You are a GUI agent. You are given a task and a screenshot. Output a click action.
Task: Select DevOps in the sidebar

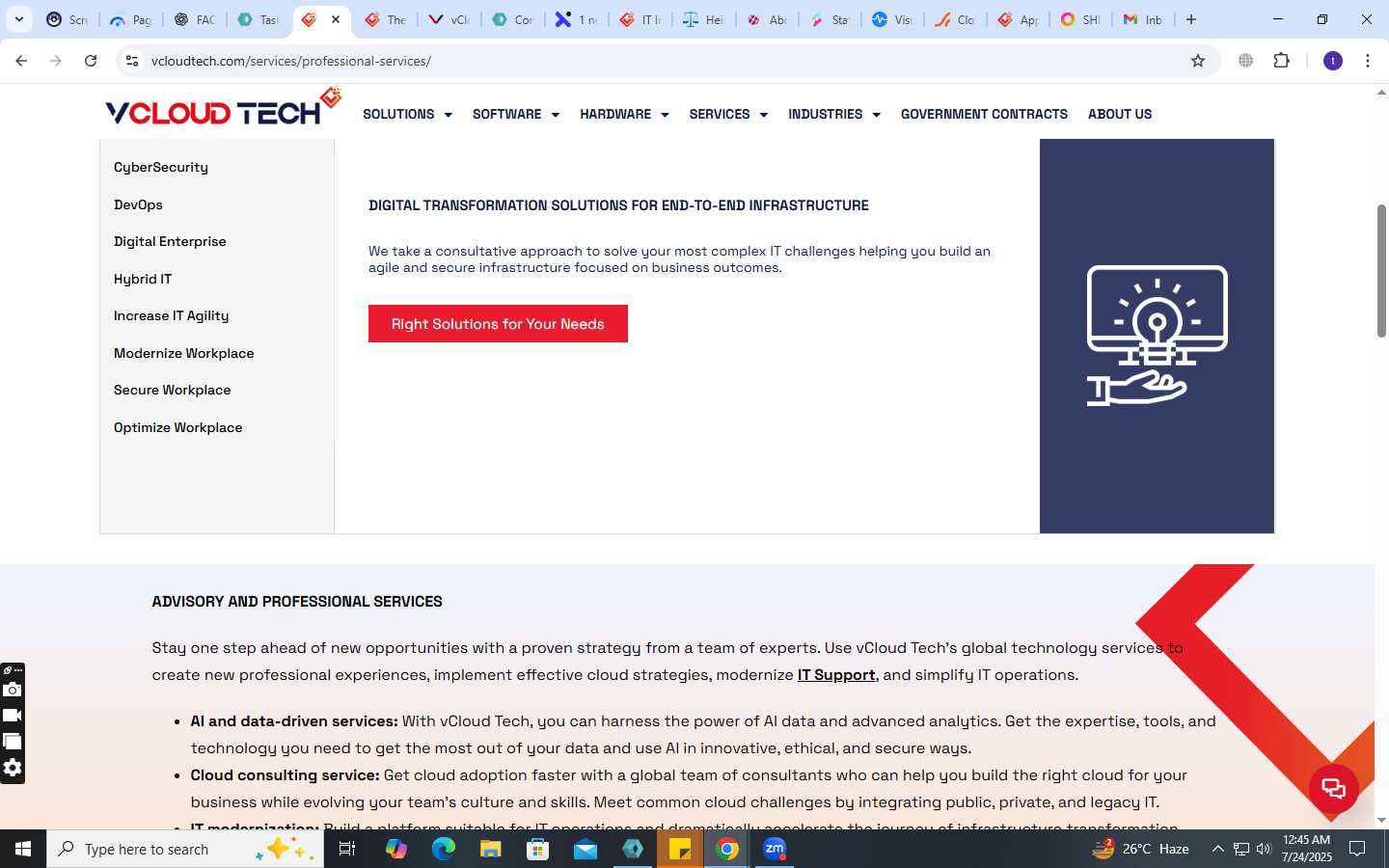(138, 204)
